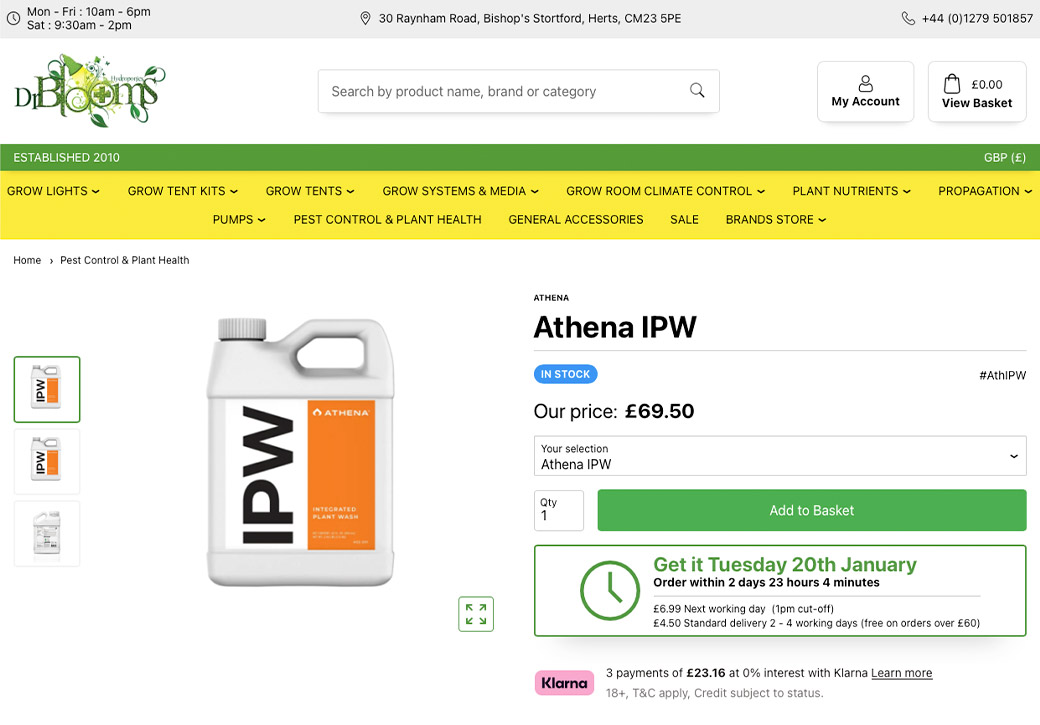Open the View Basket bag icon
1040x725 pixels.
pyautogui.click(x=952, y=84)
